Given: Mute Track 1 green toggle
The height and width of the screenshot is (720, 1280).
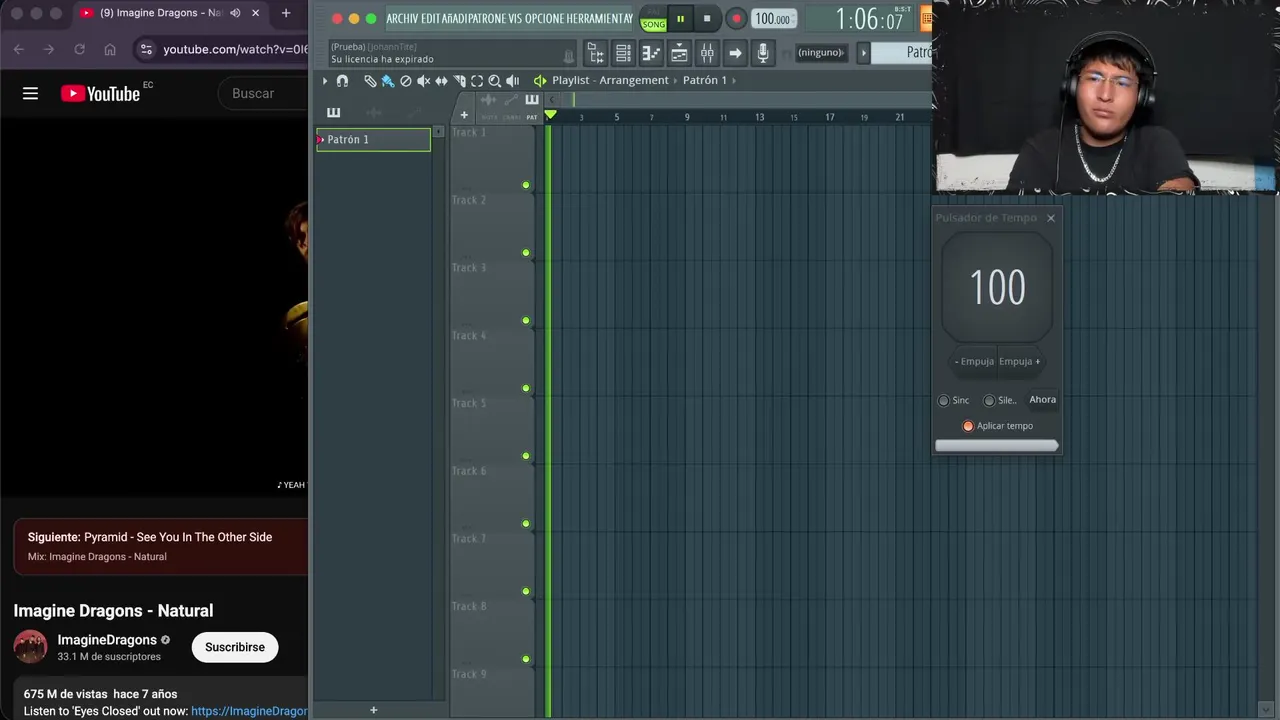Looking at the screenshot, I should [x=526, y=185].
